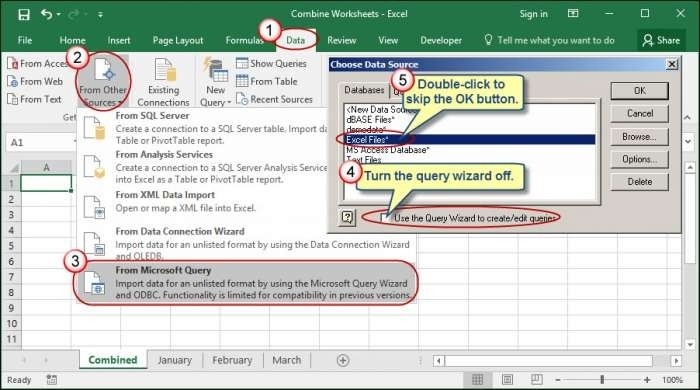Select the Databases tab in dialog

(364, 90)
